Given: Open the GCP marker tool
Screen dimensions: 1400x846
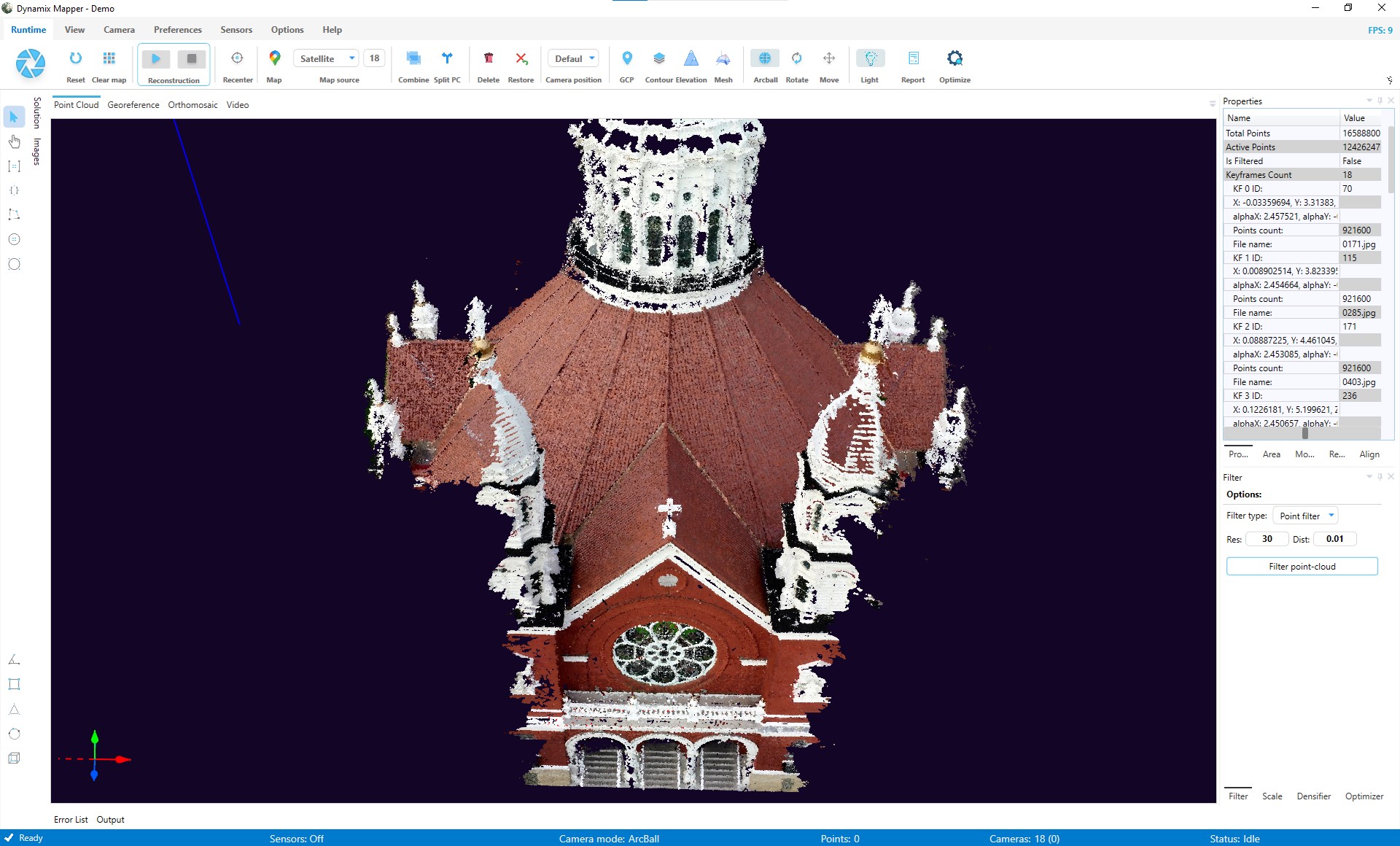Looking at the screenshot, I should pos(626,59).
